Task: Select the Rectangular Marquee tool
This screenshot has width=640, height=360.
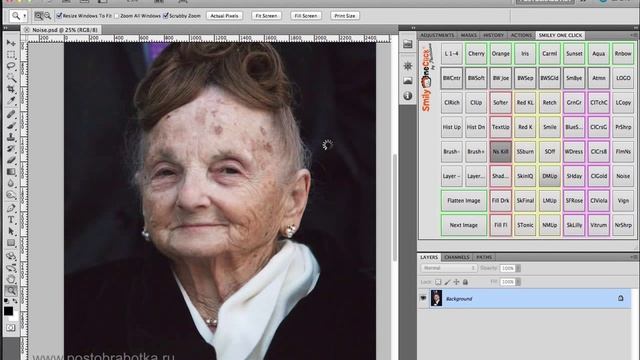Action: (11, 54)
